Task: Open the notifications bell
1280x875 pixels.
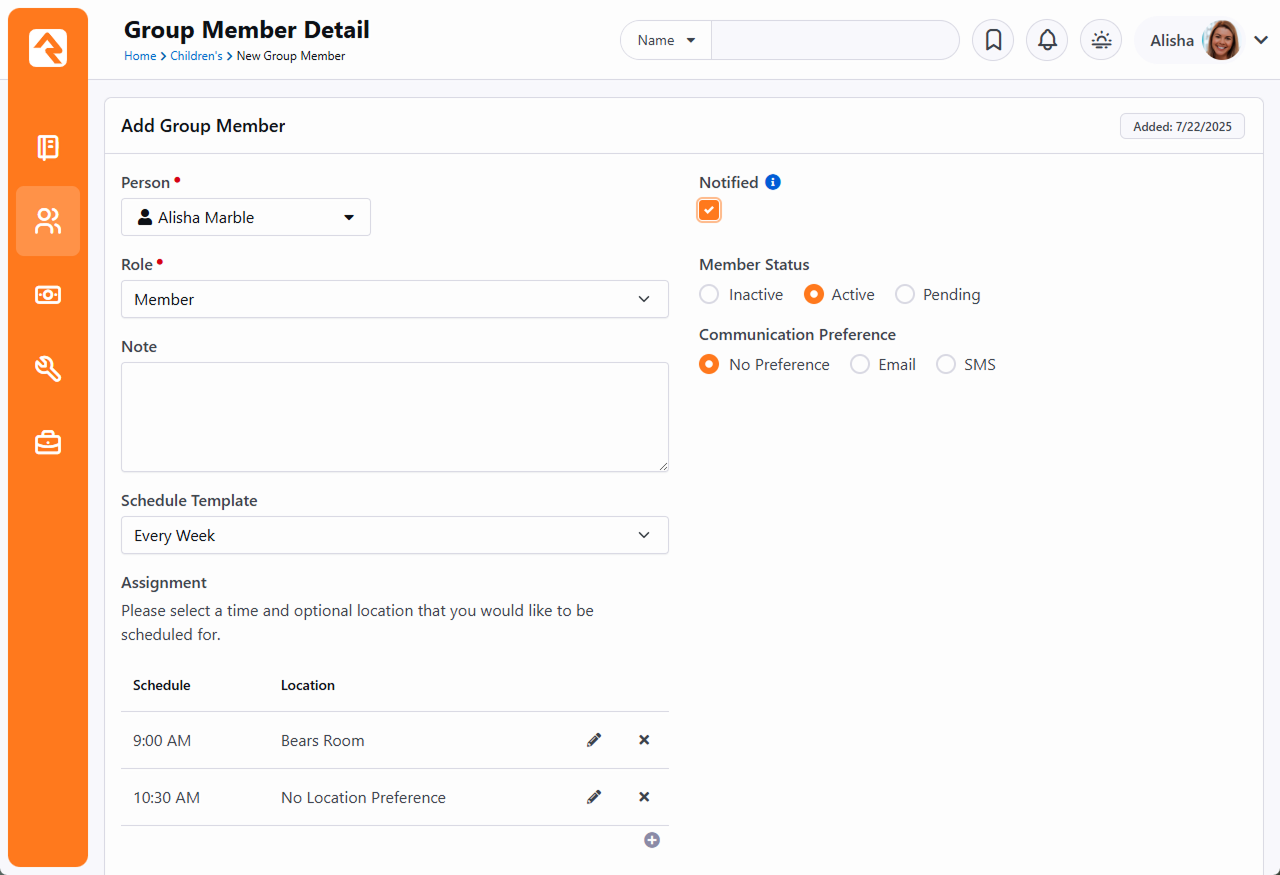Action: pyautogui.click(x=1047, y=40)
